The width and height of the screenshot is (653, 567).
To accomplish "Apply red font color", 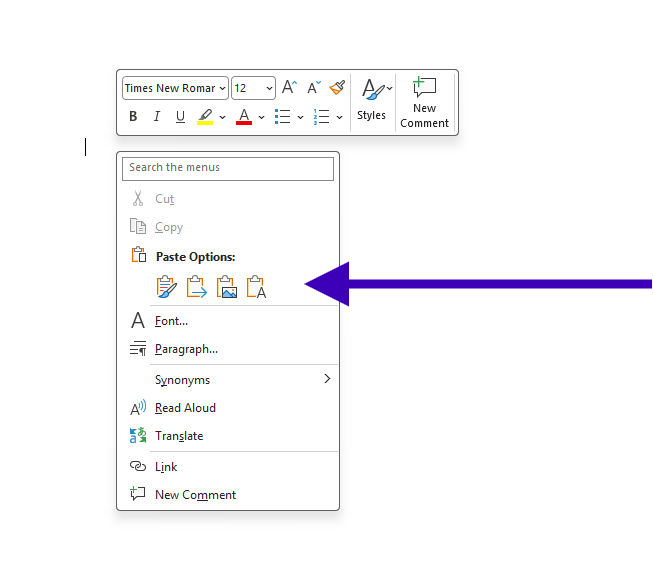I will pyautogui.click(x=244, y=116).
